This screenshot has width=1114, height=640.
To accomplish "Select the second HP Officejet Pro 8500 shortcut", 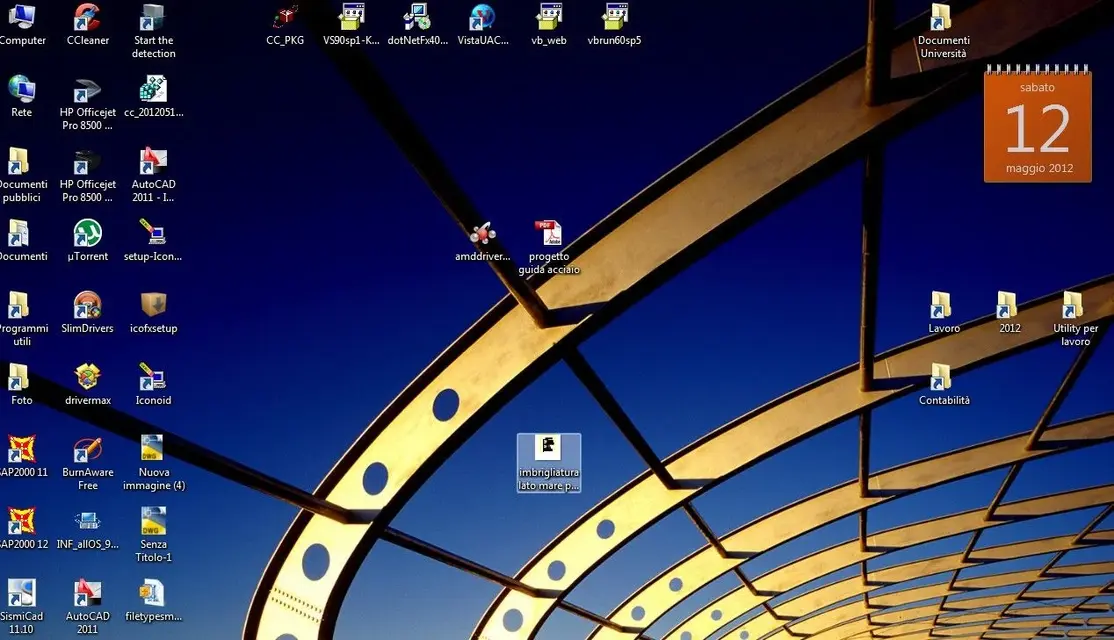I will pos(87,175).
